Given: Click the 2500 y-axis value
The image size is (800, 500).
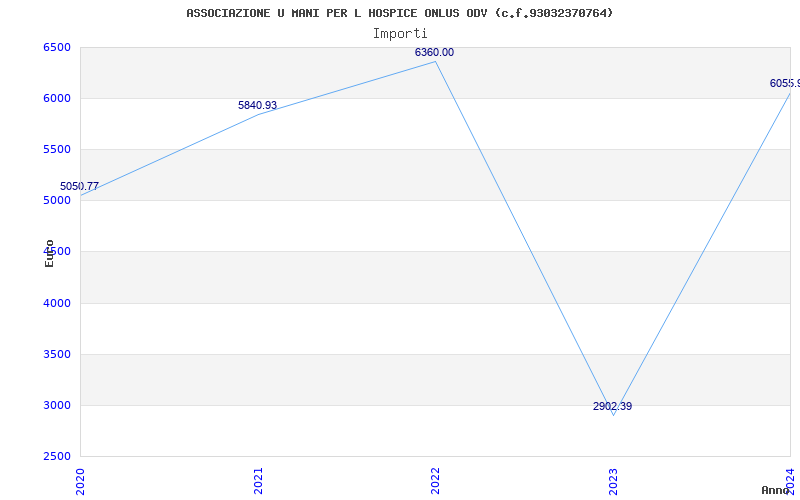Looking at the screenshot, I should click(x=56, y=457).
